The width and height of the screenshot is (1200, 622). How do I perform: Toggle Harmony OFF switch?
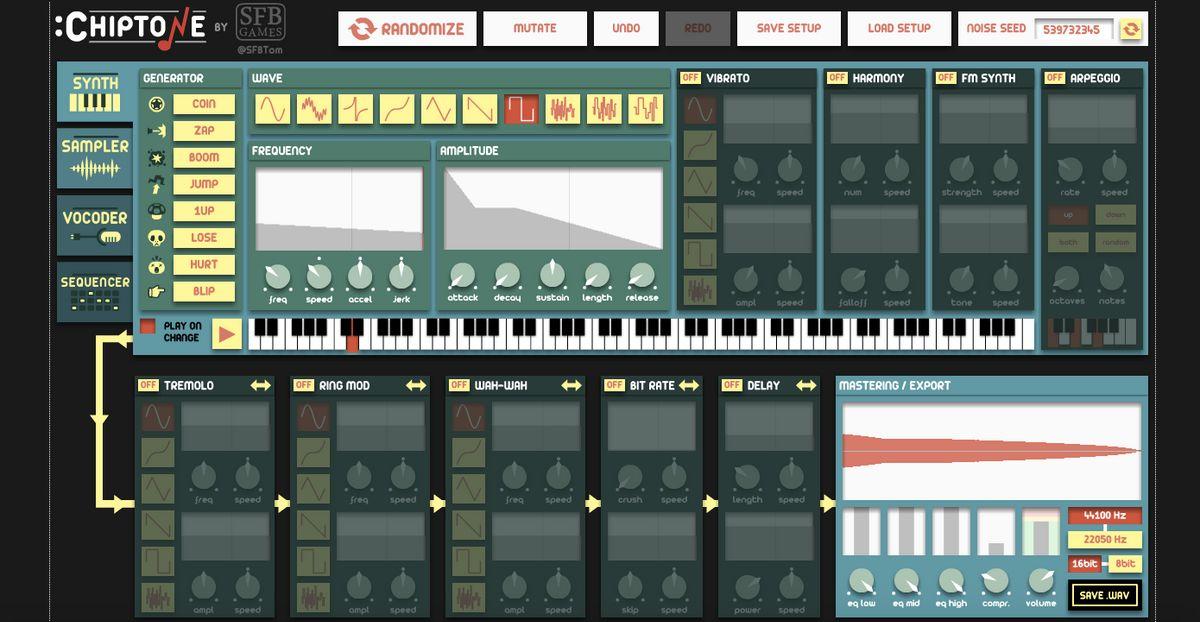[x=837, y=78]
